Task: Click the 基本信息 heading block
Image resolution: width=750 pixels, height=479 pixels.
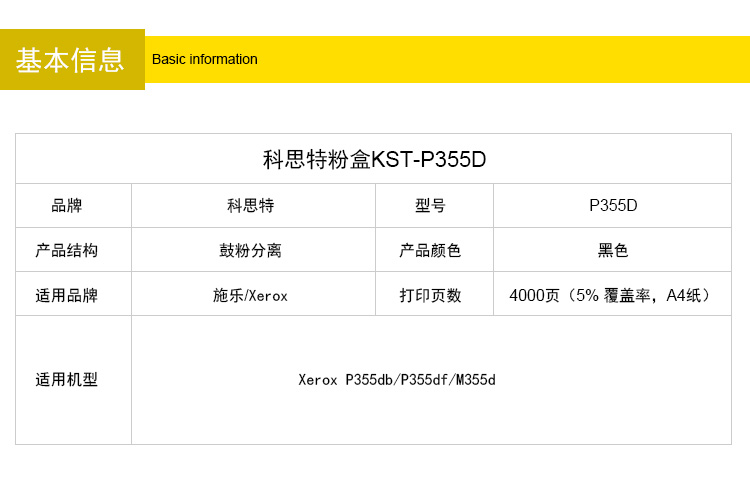Action: click(x=71, y=59)
